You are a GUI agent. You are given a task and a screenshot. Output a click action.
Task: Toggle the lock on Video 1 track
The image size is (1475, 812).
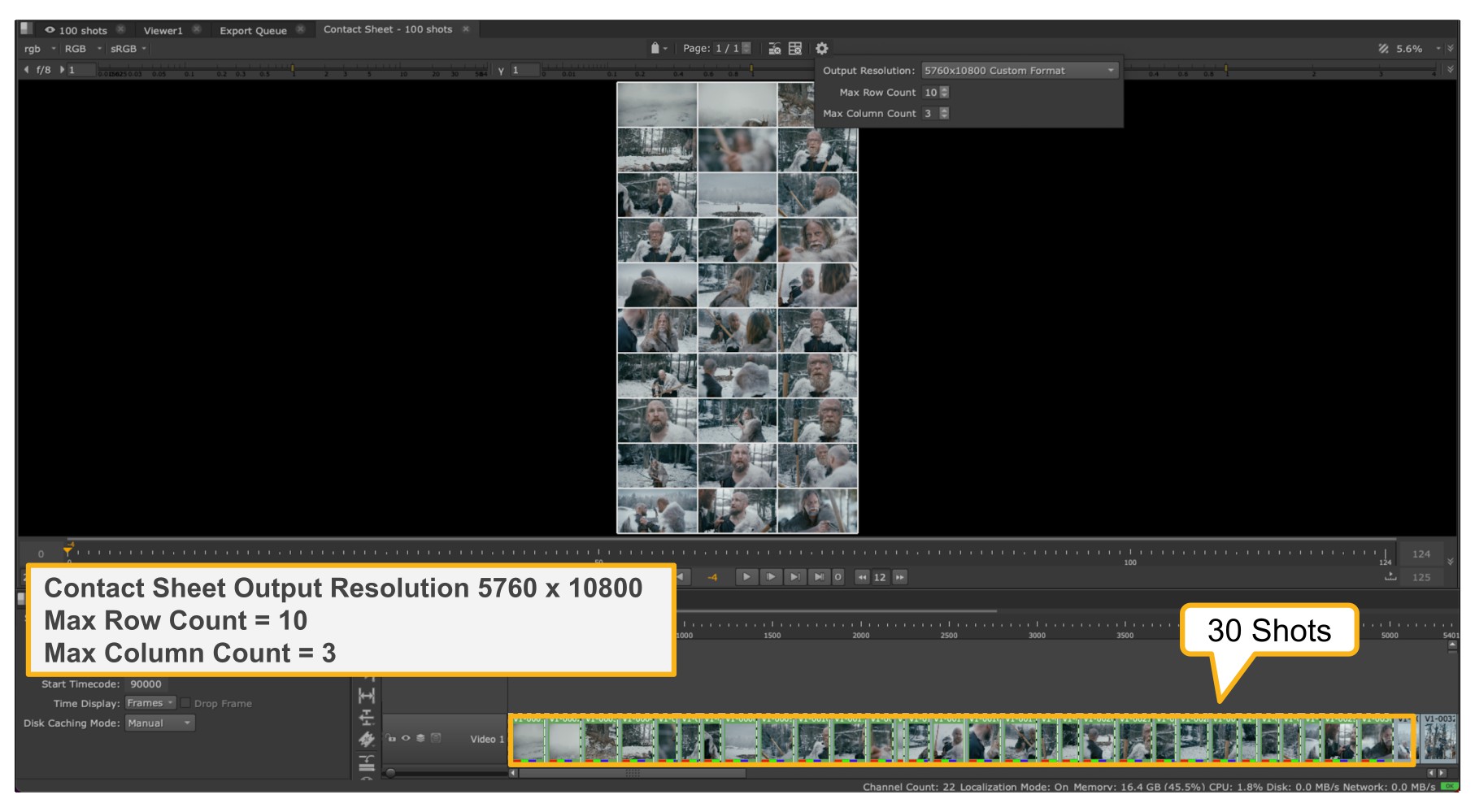391,738
